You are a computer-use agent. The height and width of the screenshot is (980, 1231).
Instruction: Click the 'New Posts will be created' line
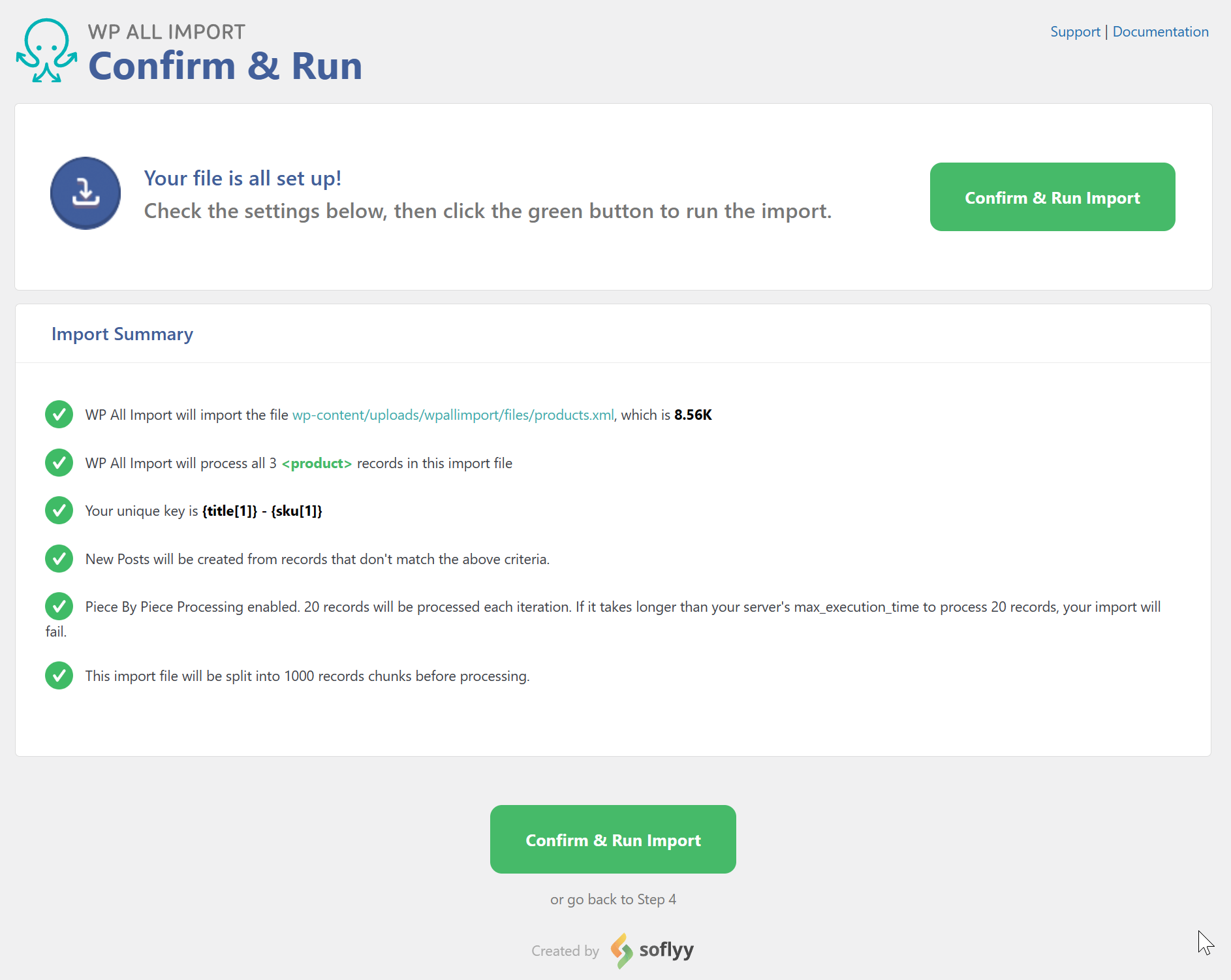click(318, 559)
